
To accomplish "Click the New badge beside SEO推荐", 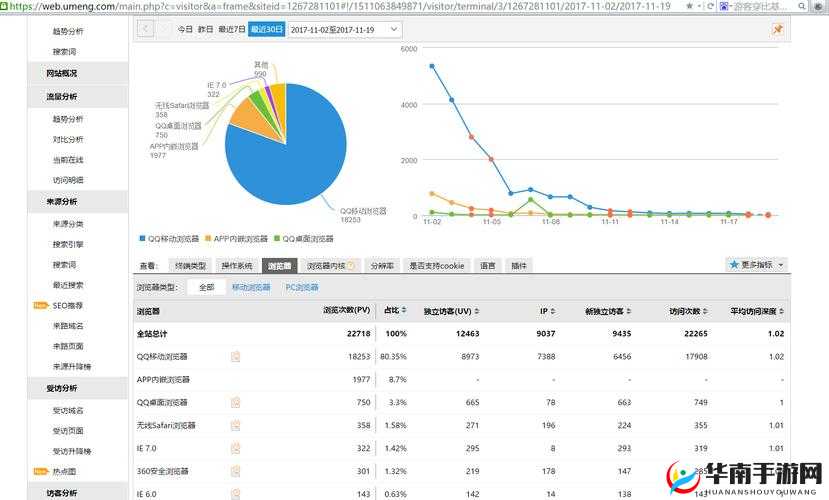I will [x=40, y=305].
